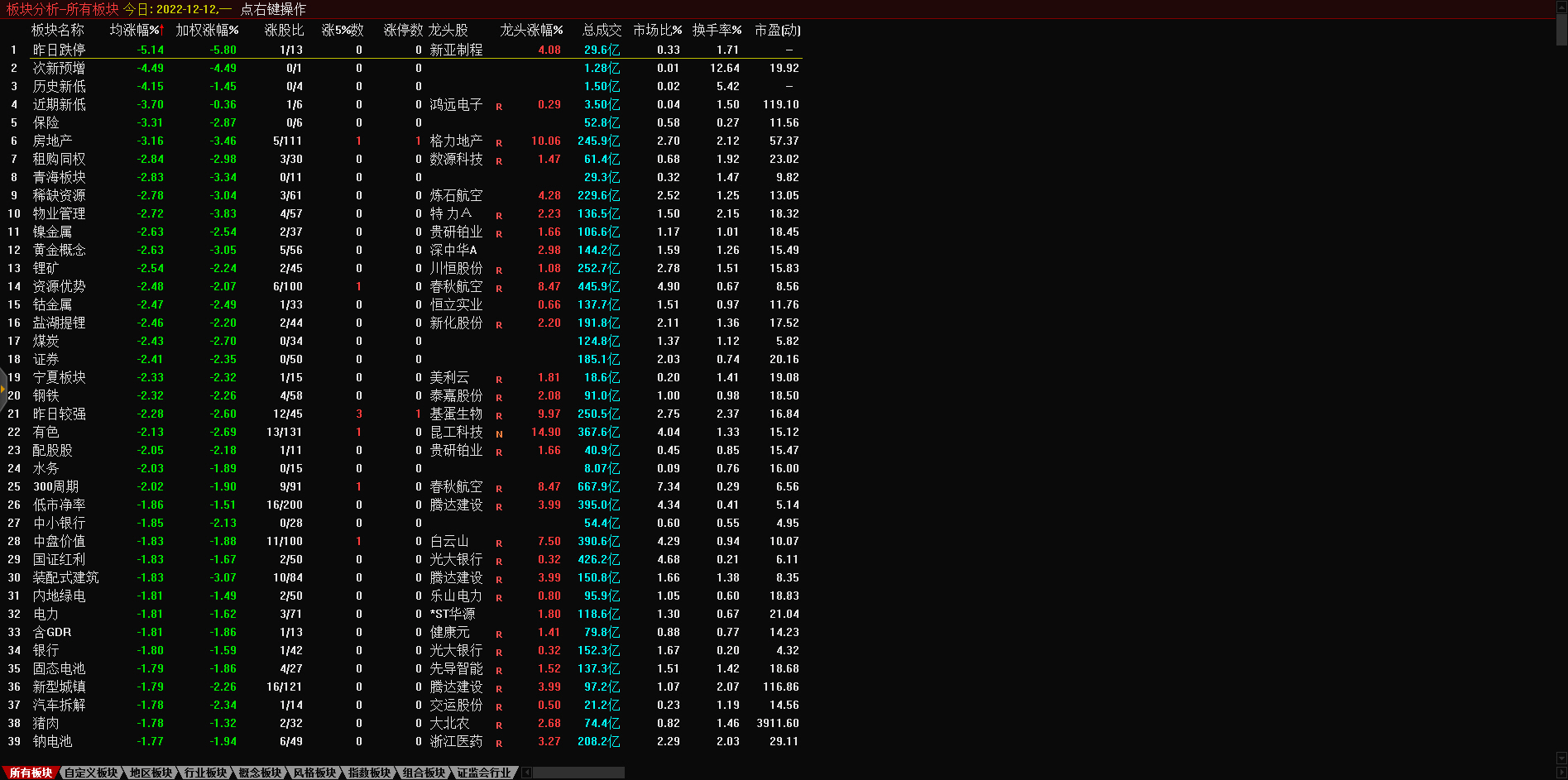Click leading stock 春秋航空 in the 资源优势 row

coord(456,287)
